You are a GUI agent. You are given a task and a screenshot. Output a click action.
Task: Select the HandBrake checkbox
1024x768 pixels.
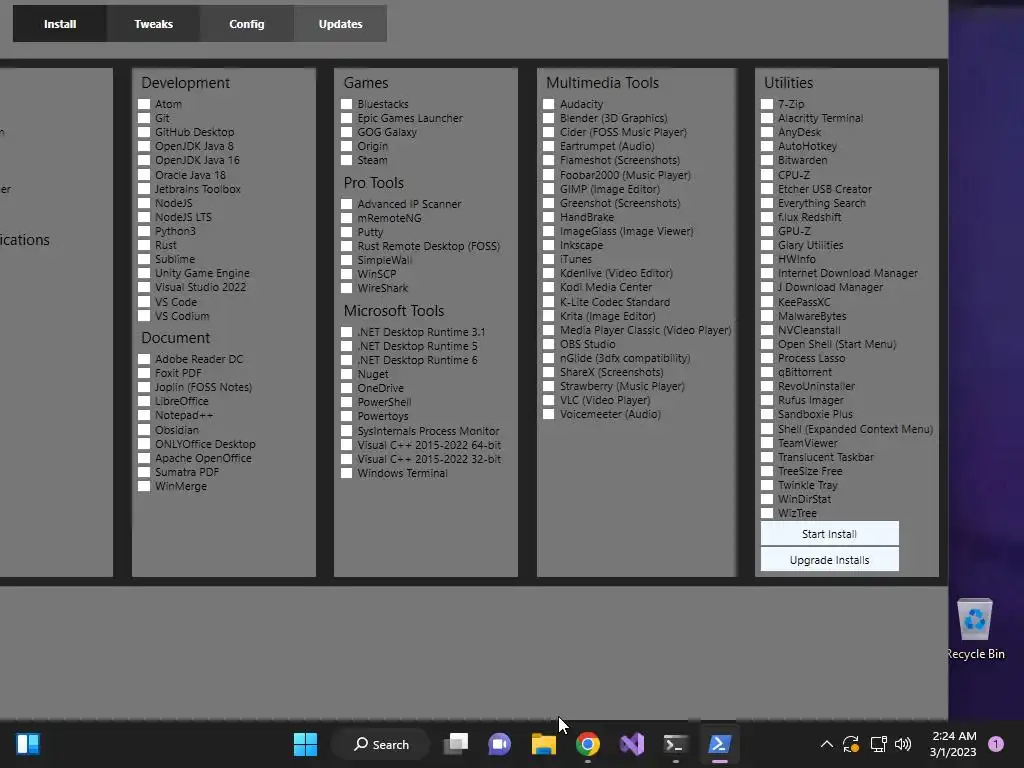point(549,217)
